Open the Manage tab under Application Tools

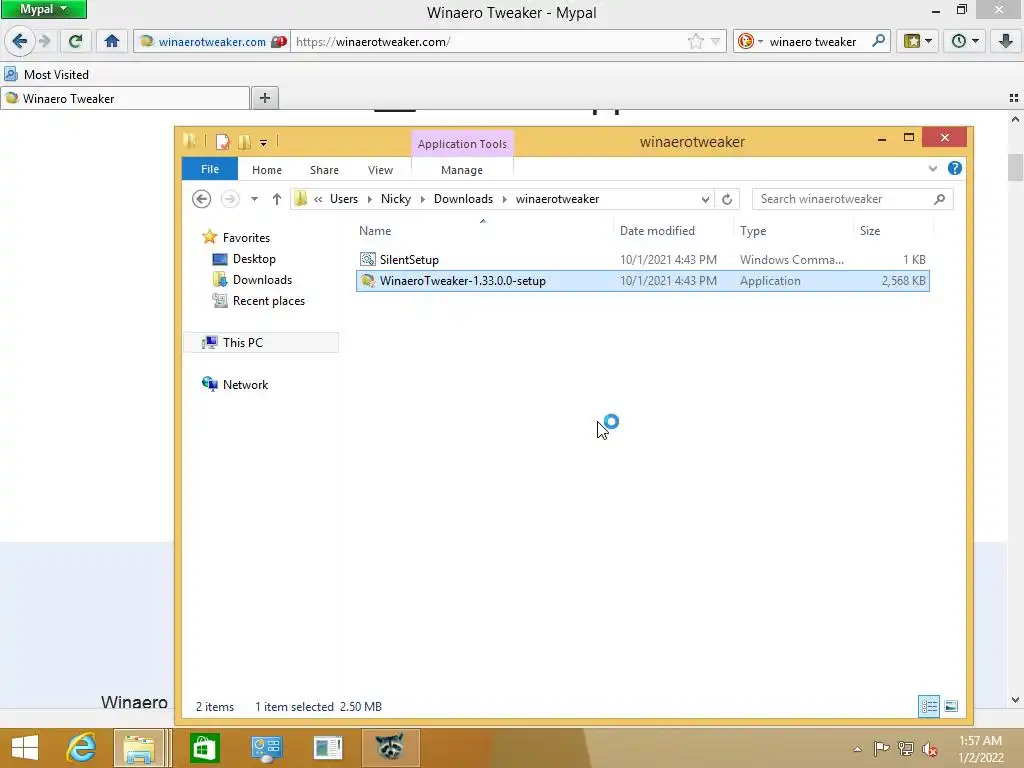click(x=462, y=170)
